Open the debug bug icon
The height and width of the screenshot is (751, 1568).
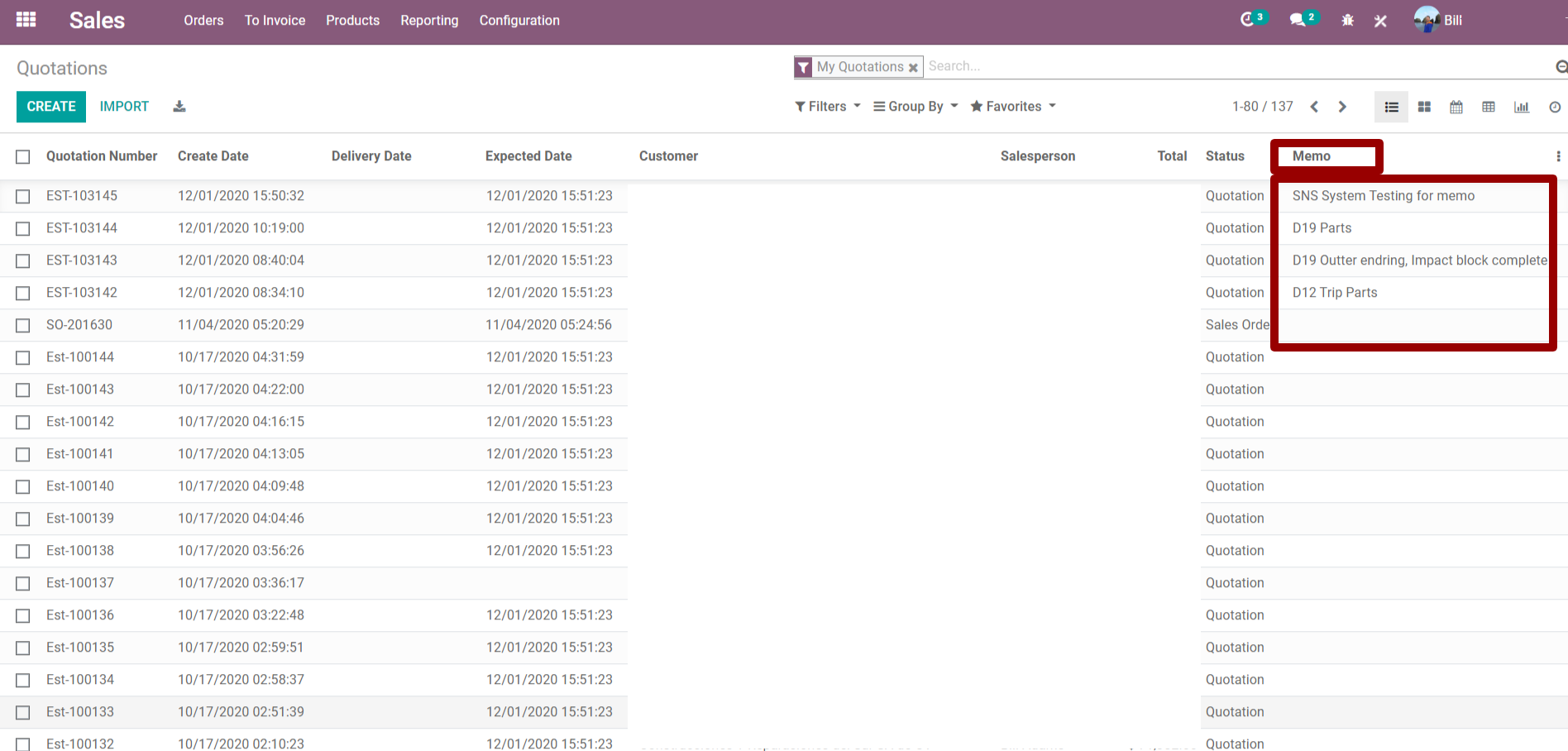click(x=1347, y=21)
